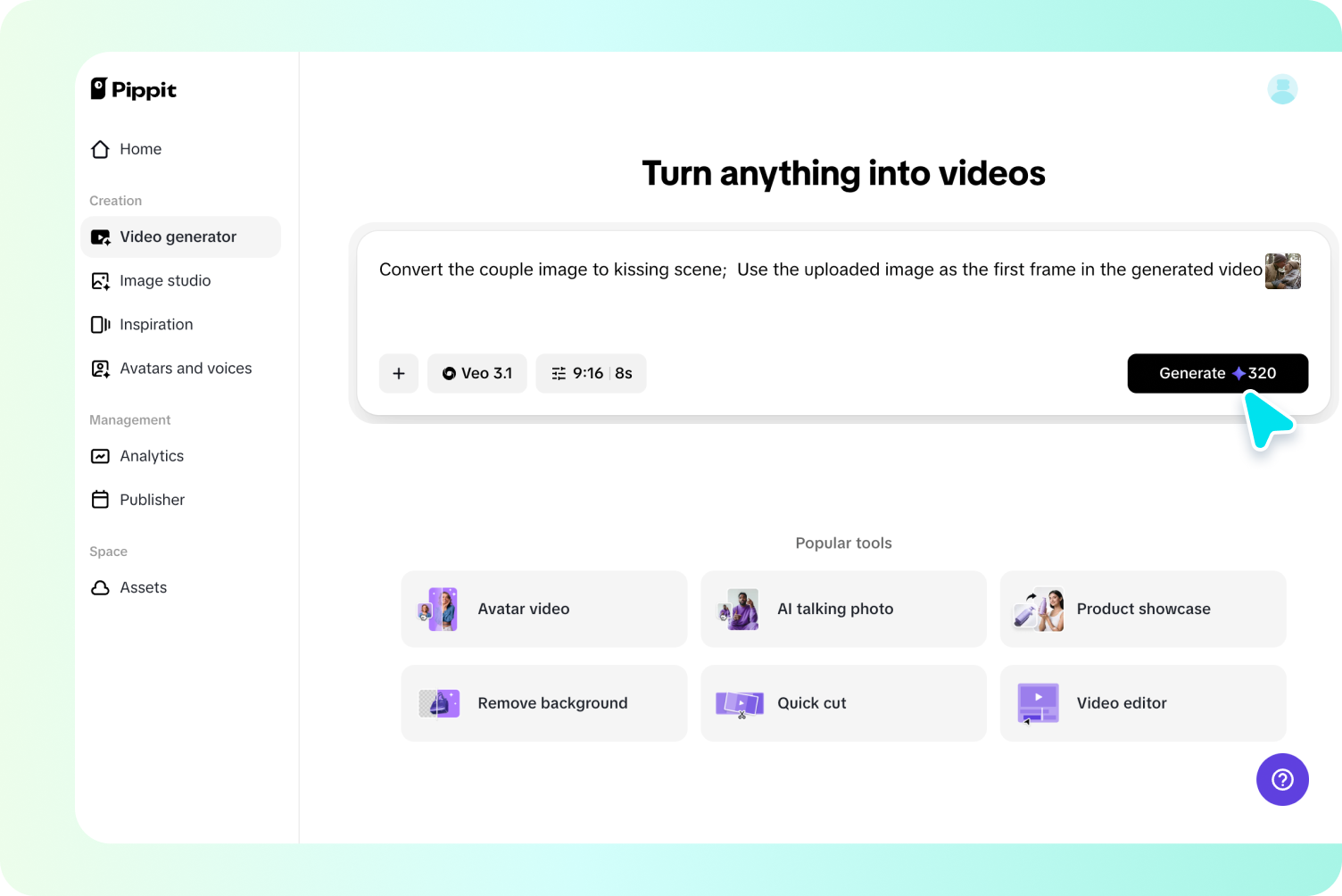Image resolution: width=1342 pixels, height=896 pixels.
Task: Open the Veo 3.1 model selector
Action: 476,373
